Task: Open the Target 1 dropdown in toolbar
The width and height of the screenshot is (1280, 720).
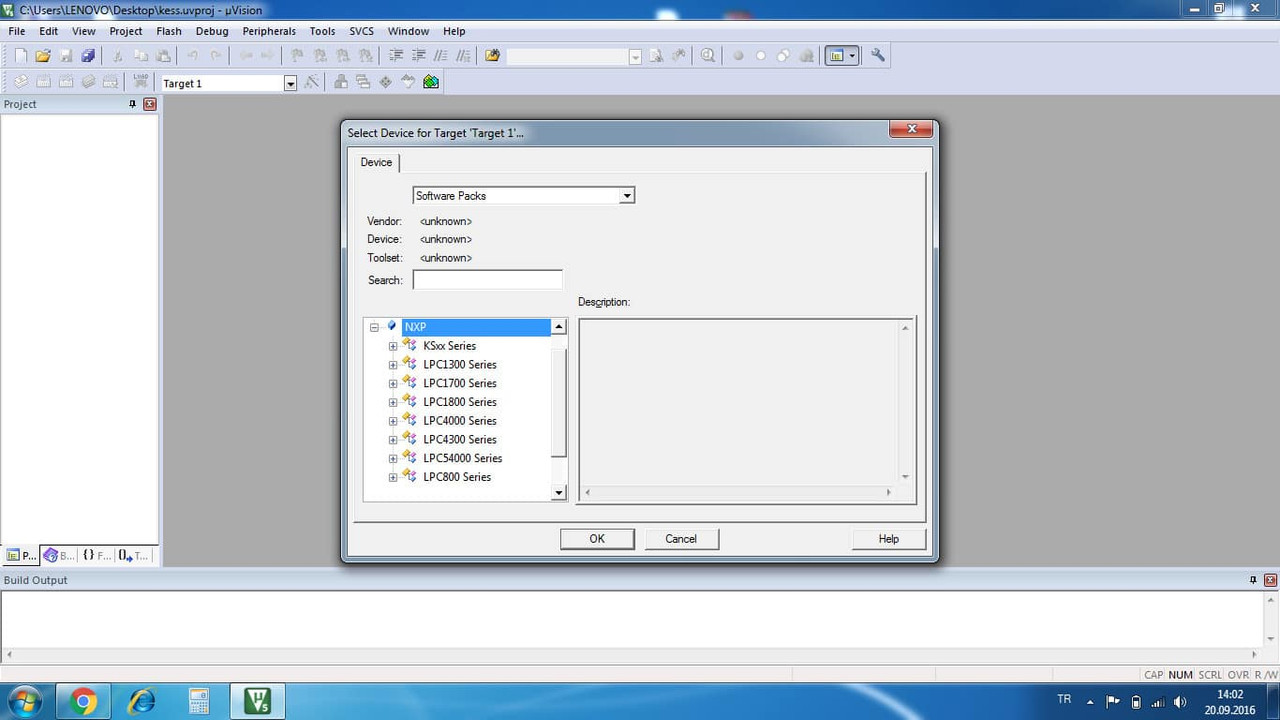Action: pyautogui.click(x=290, y=84)
